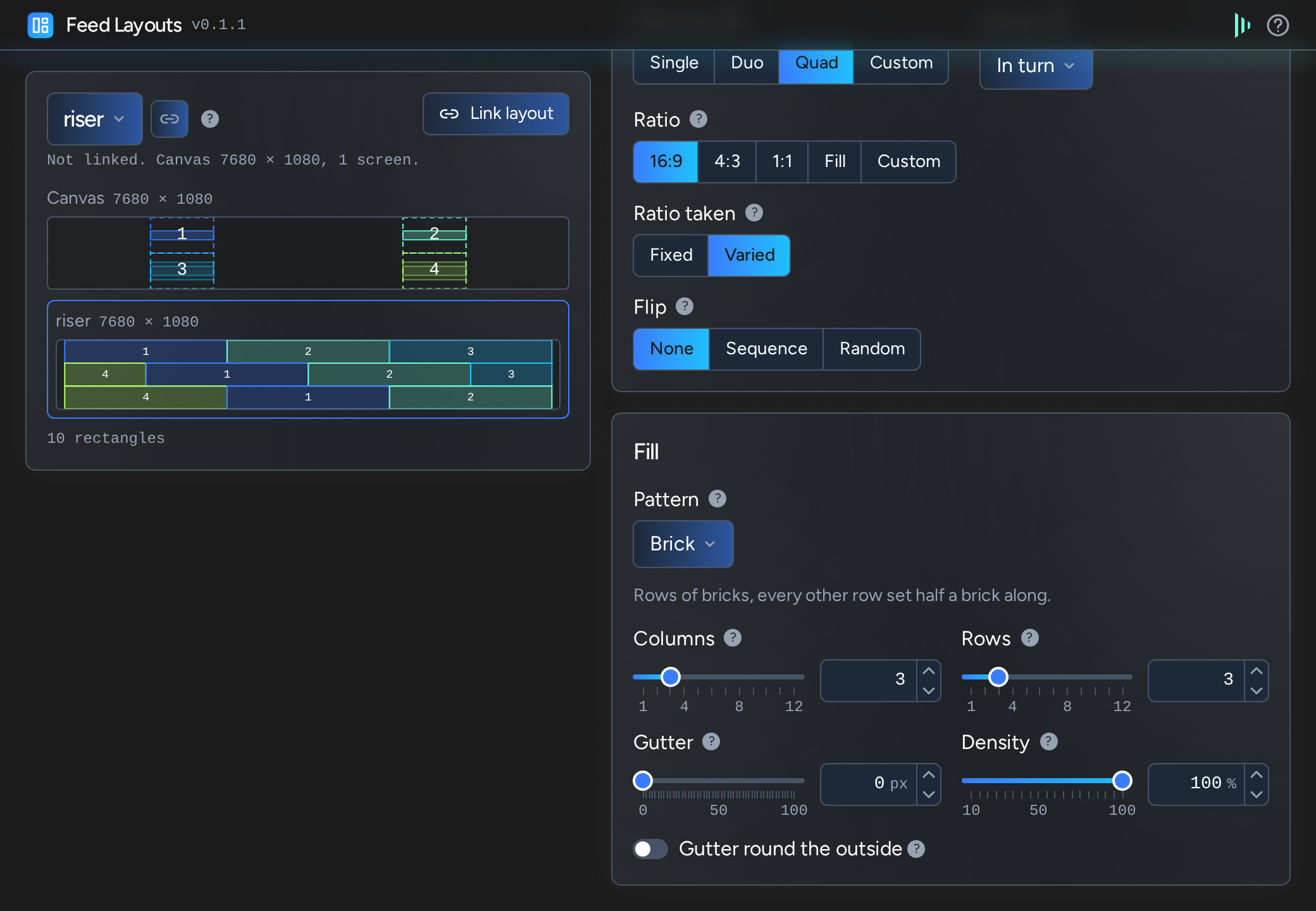Show help for Flip setting
This screenshot has width=1316, height=911.
pos(685,306)
